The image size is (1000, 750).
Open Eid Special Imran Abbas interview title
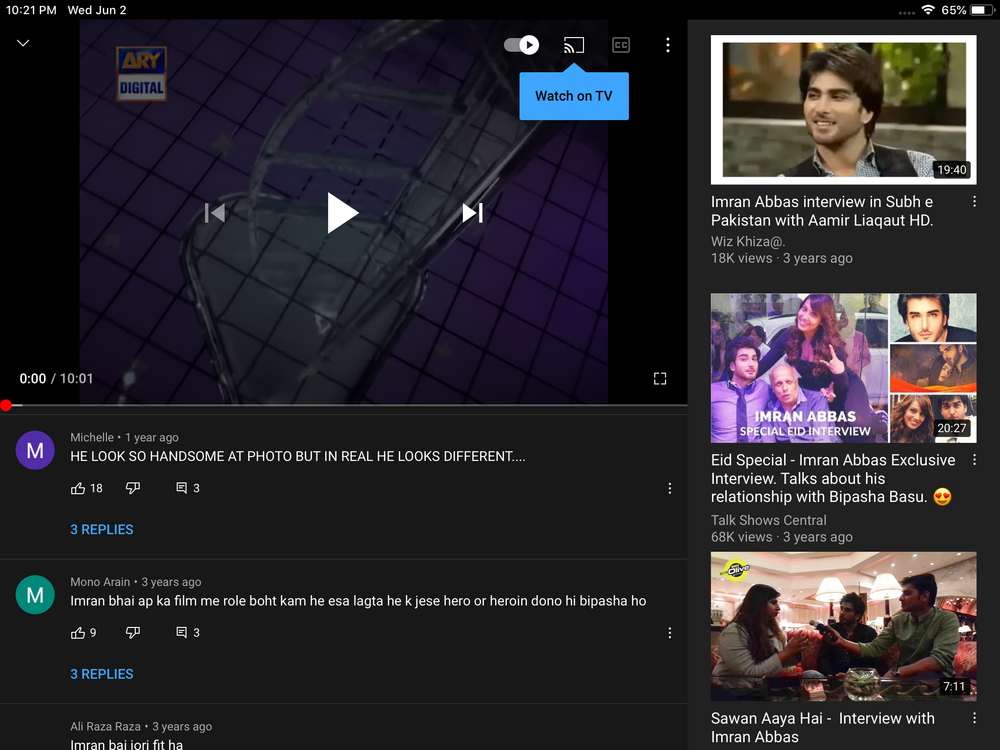coord(833,478)
